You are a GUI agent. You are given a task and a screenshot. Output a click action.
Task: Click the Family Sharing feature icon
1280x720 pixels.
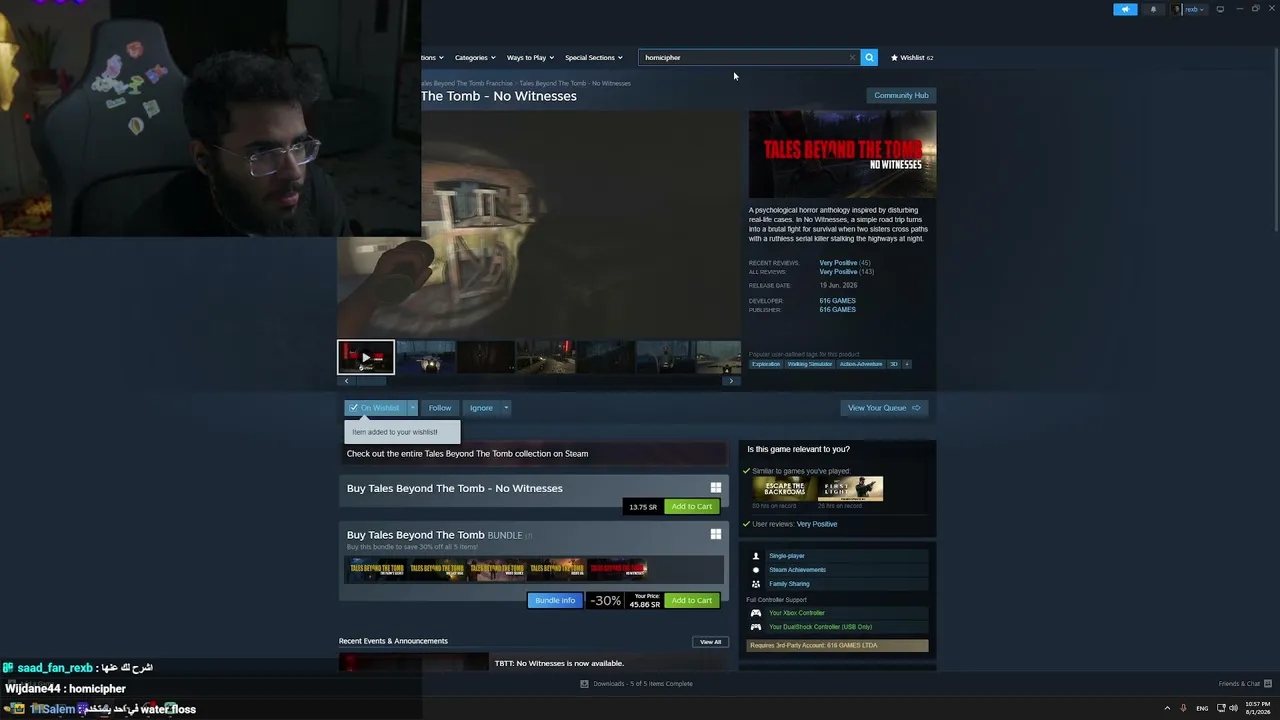[756, 584]
